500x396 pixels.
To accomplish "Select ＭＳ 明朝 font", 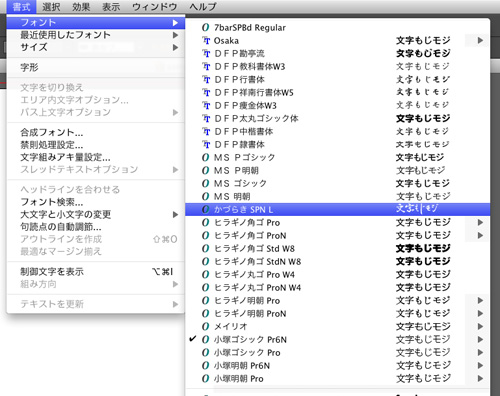I will coord(337,196).
